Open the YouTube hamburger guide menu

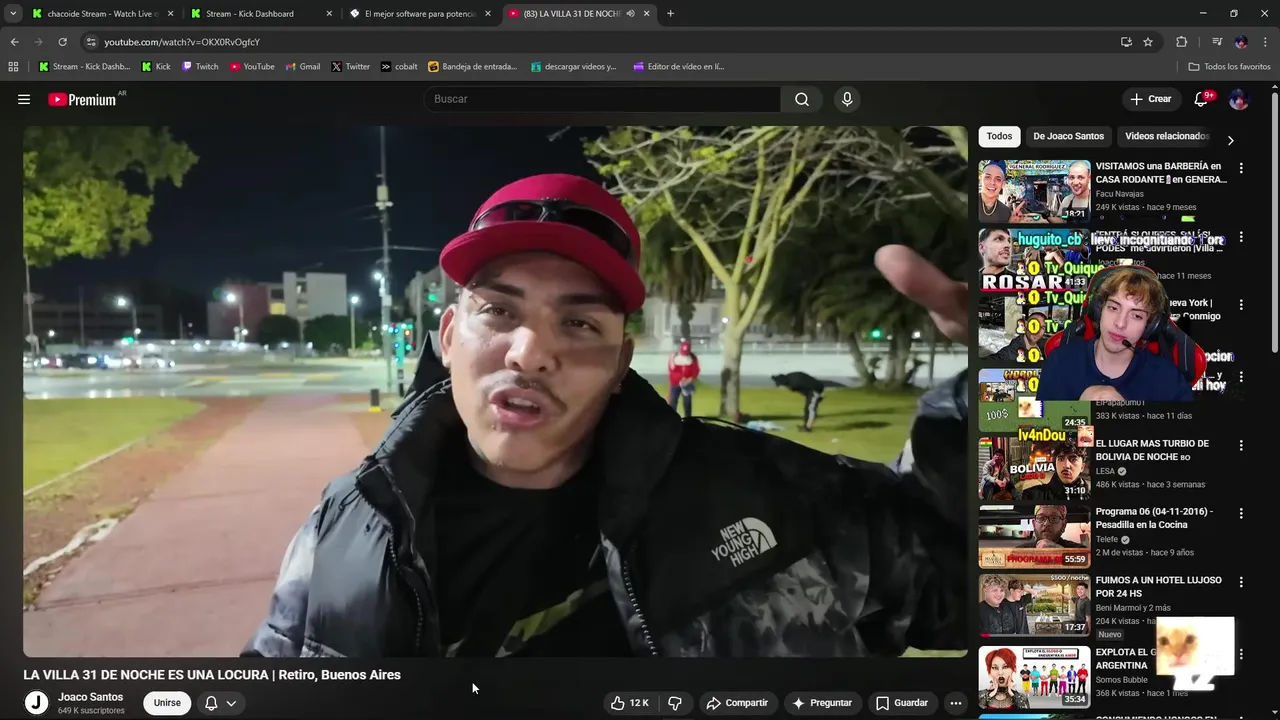point(24,99)
